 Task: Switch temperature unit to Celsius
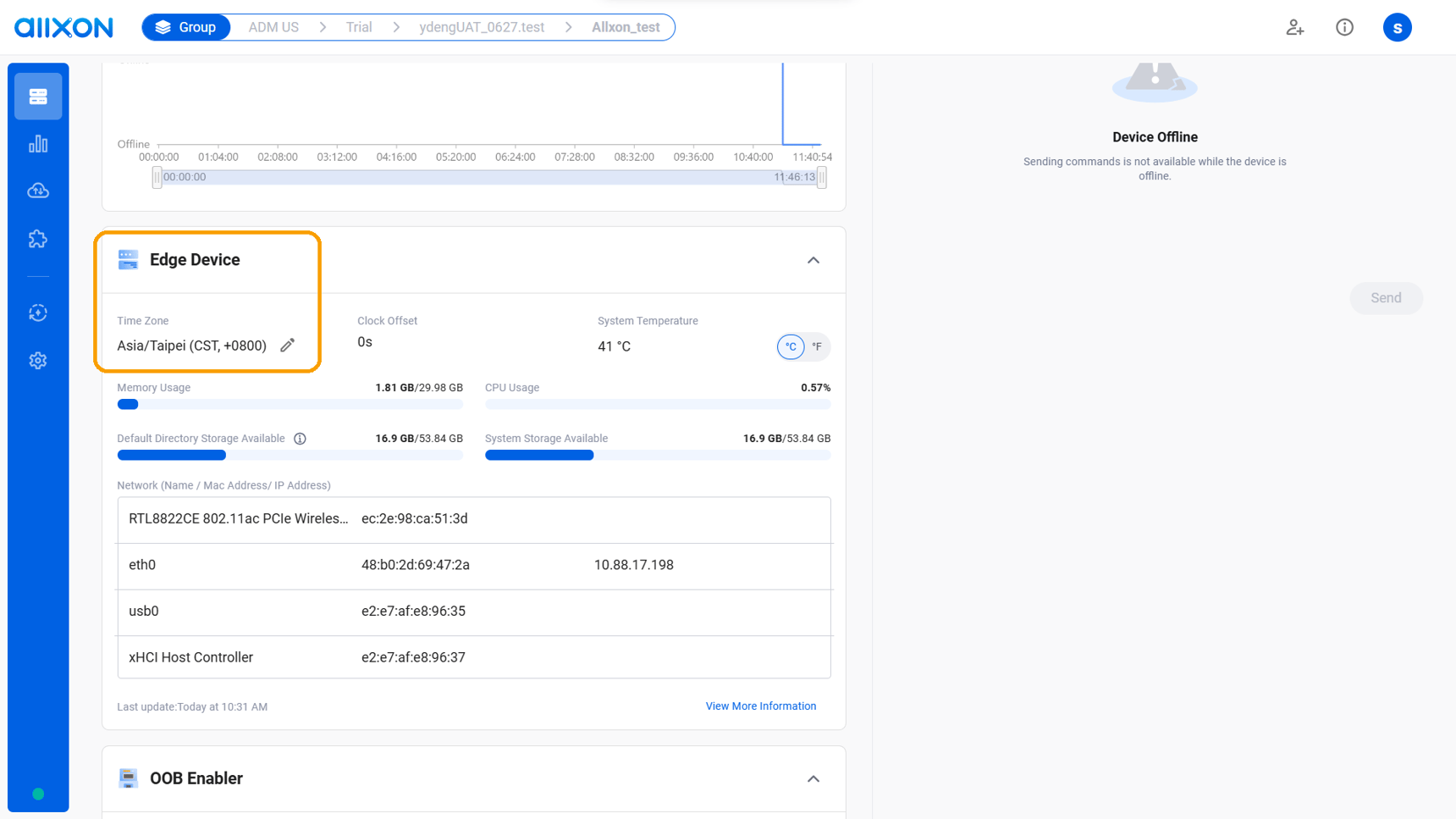tap(791, 346)
